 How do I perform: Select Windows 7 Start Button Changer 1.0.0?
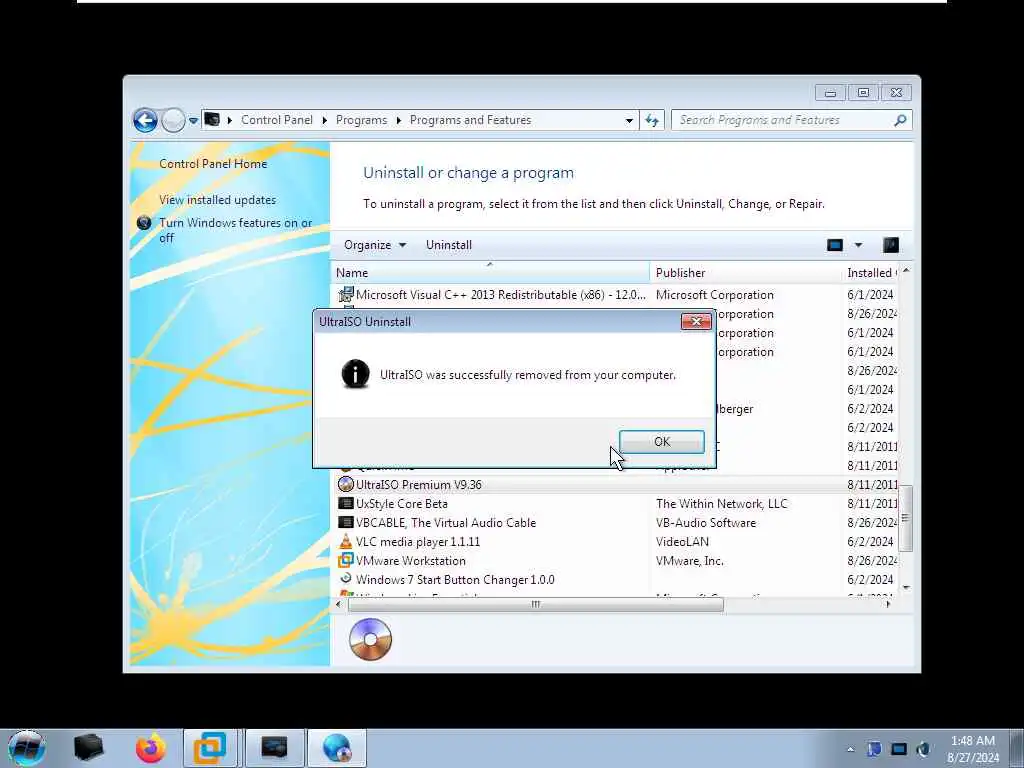tap(614, 579)
